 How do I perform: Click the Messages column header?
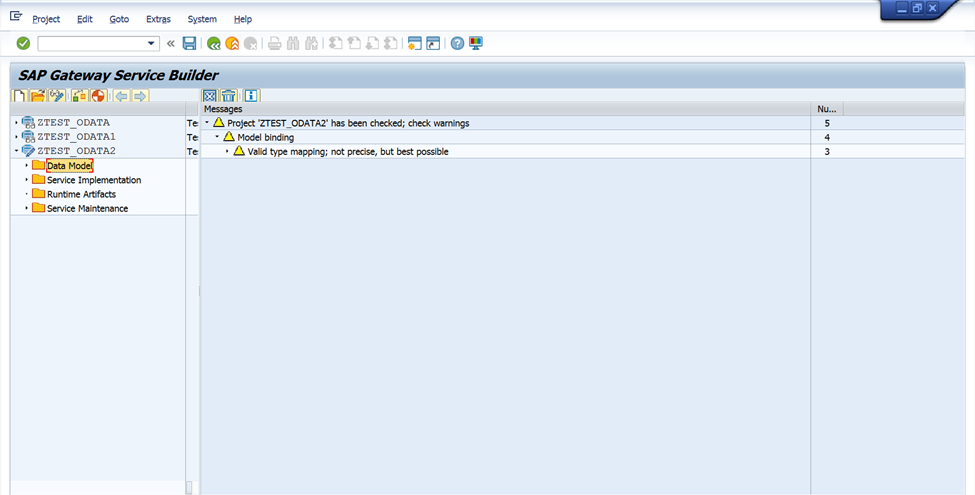pyautogui.click(x=506, y=109)
